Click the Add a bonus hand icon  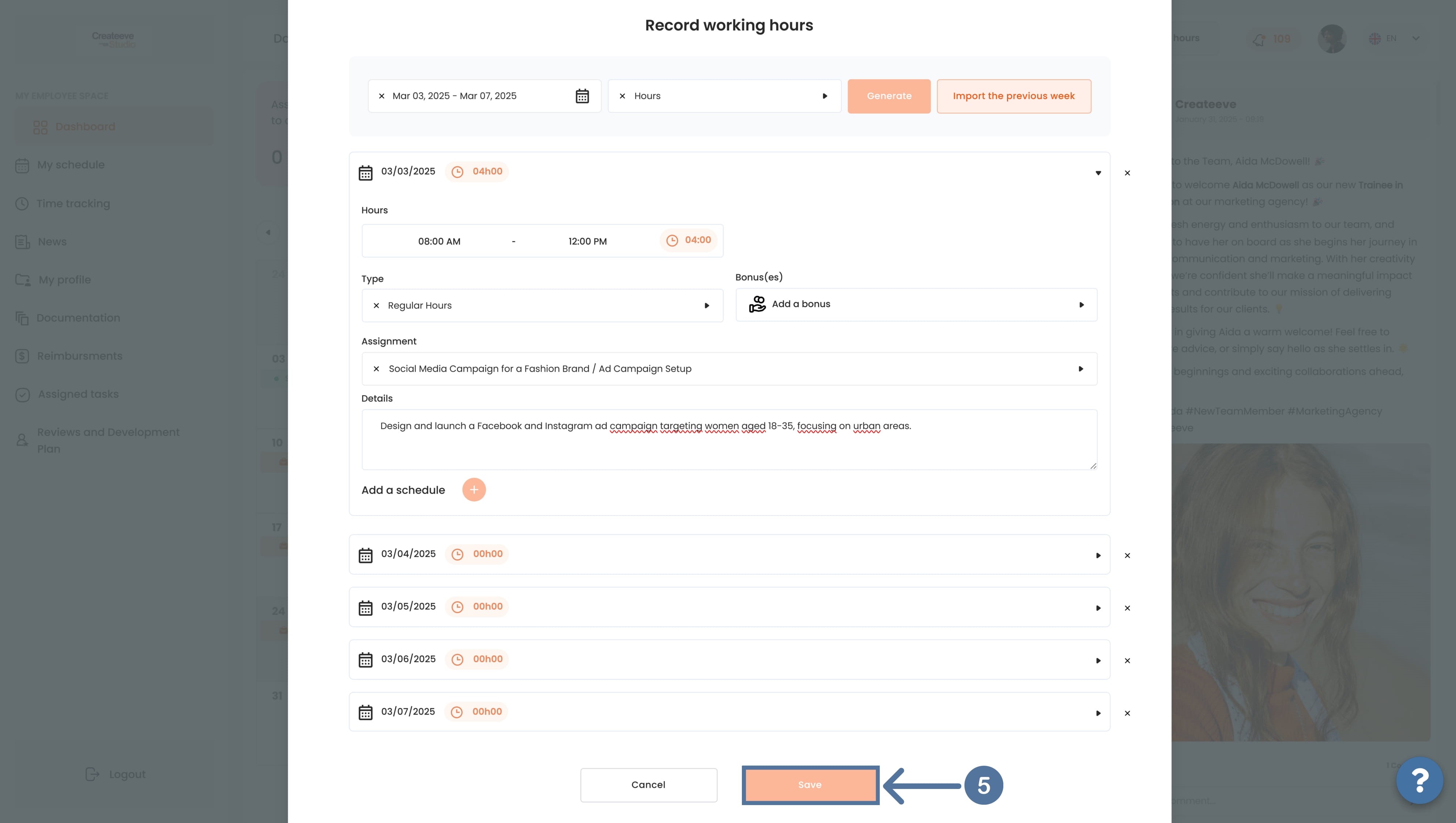pos(757,304)
